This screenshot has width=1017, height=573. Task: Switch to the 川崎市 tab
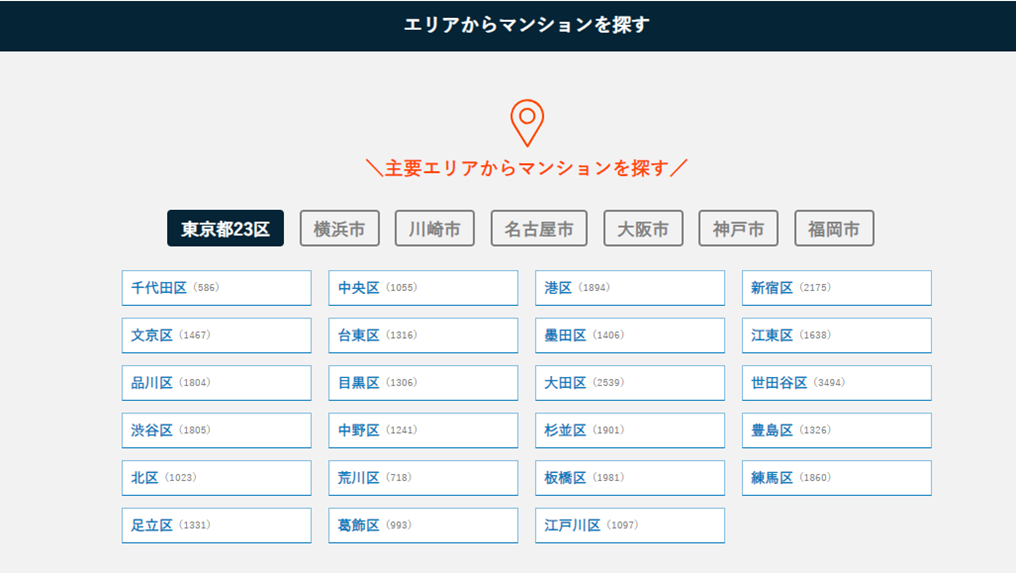(x=435, y=228)
